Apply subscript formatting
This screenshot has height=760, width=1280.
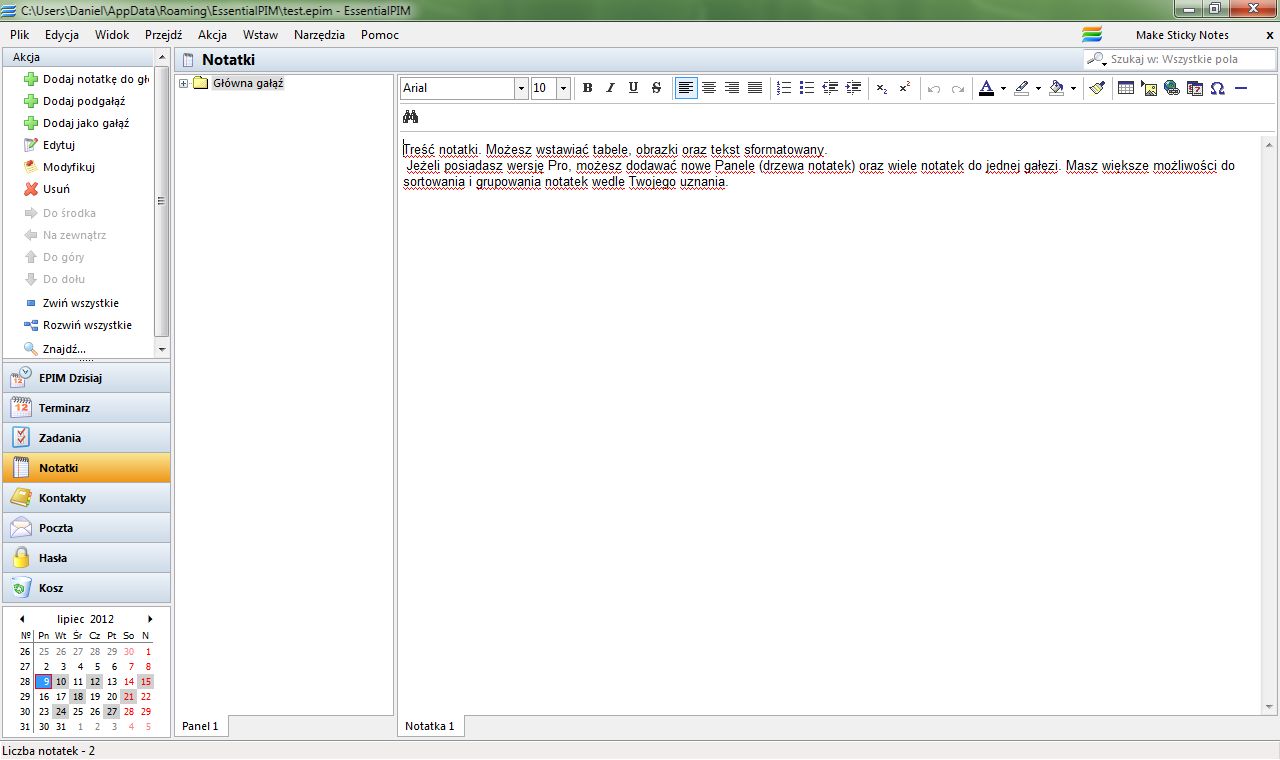click(881, 88)
